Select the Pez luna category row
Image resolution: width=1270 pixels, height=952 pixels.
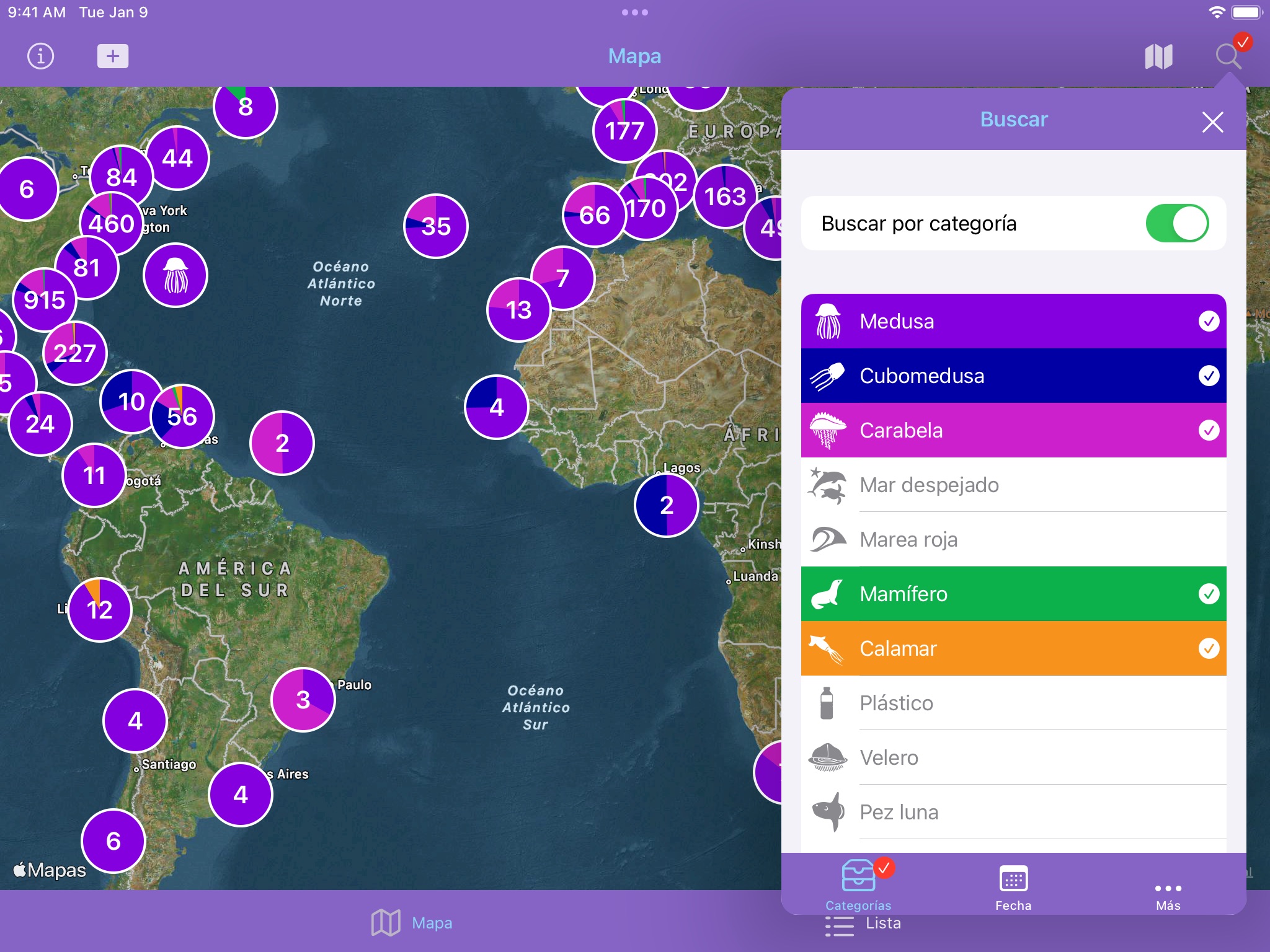(1013, 812)
